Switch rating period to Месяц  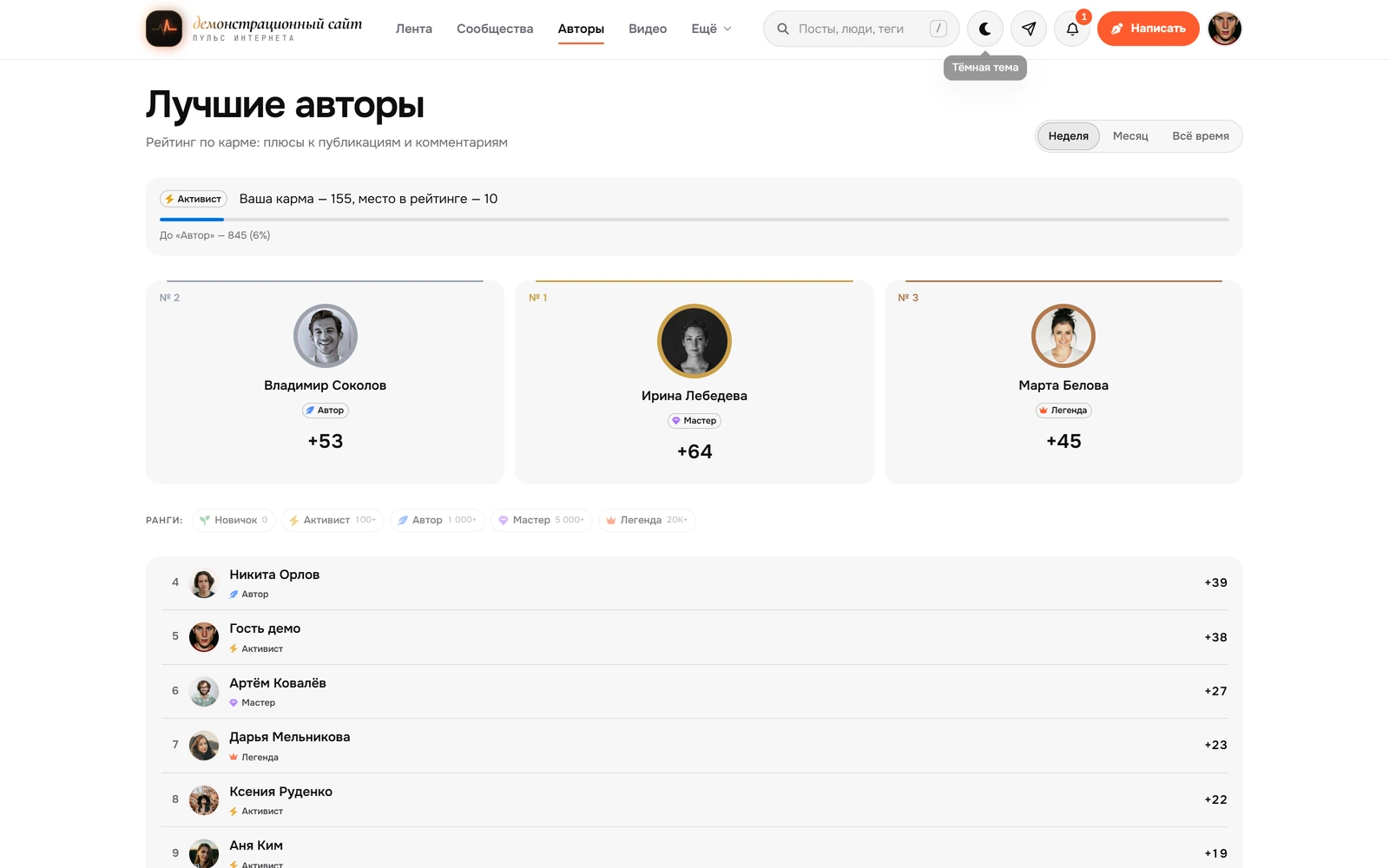[x=1130, y=136]
